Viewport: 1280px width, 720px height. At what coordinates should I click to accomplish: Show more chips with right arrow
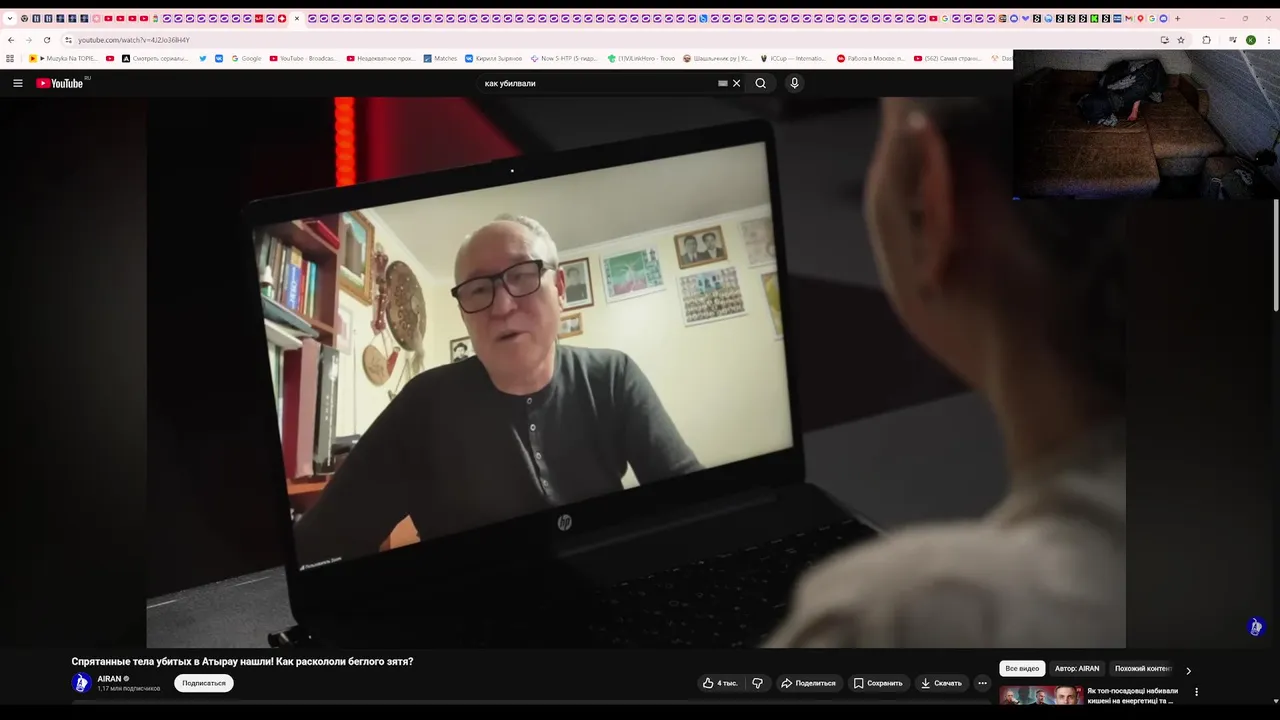click(x=1188, y=670)
